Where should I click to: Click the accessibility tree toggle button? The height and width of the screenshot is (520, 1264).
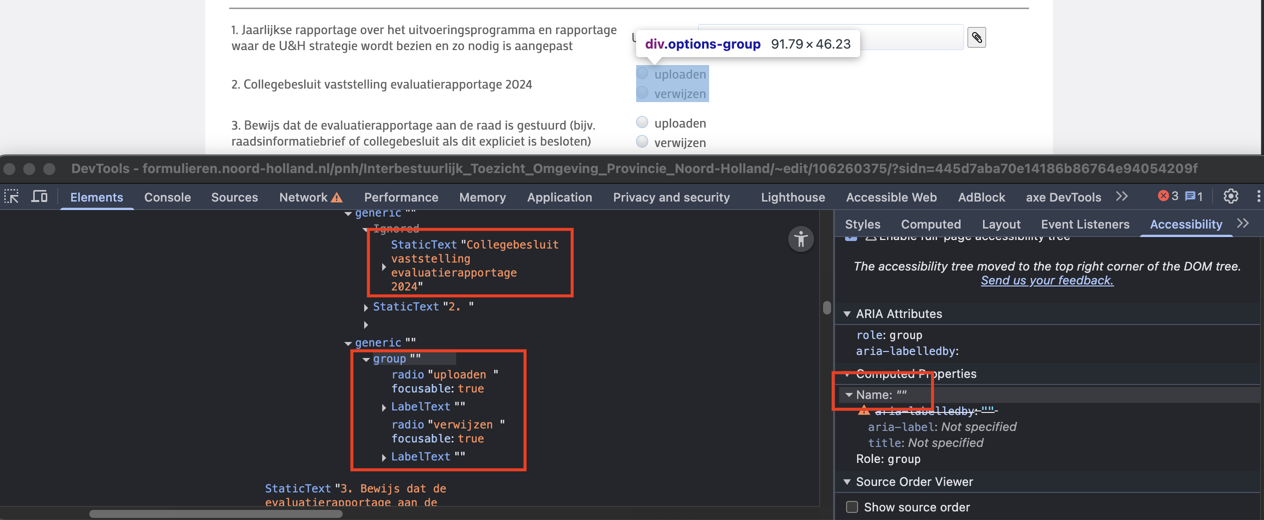801,239
